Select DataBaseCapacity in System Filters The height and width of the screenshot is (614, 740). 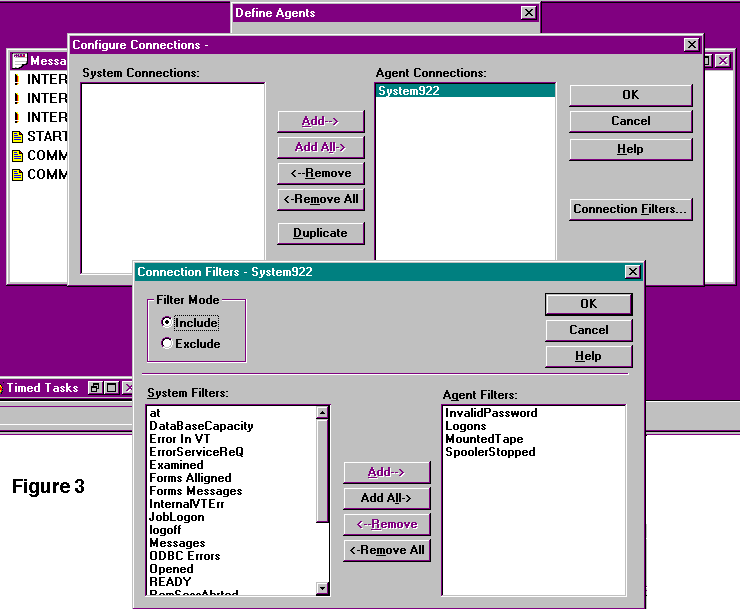[x=201, y=426]
